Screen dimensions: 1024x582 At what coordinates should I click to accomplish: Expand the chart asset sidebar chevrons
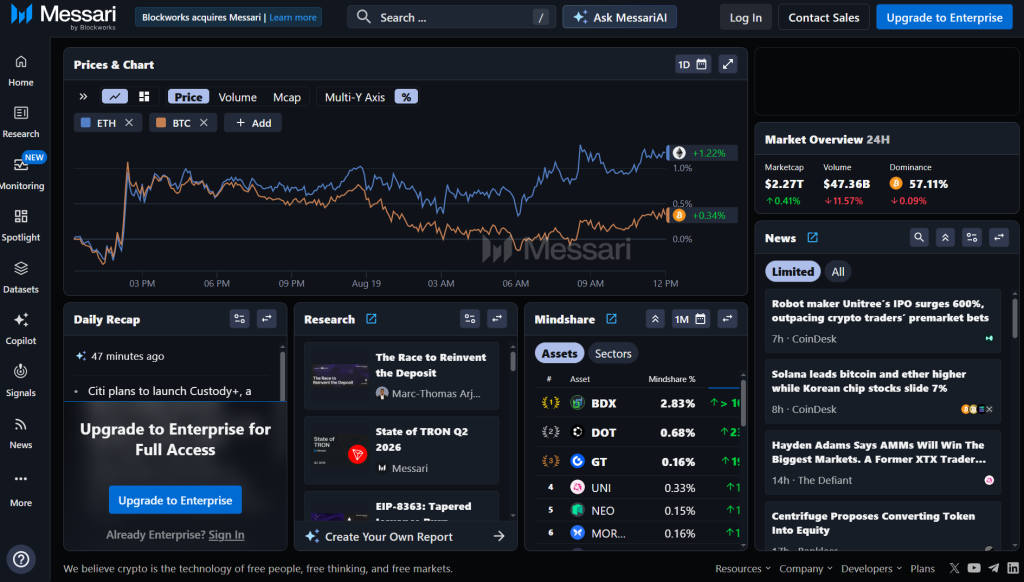(84, 97)
